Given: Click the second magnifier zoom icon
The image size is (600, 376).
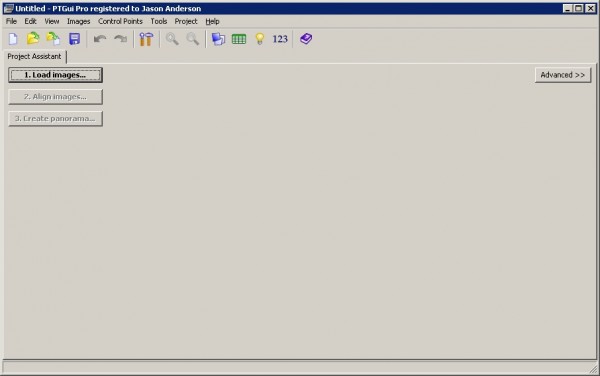Looking at the screenshot, I should tap(192, 39).
